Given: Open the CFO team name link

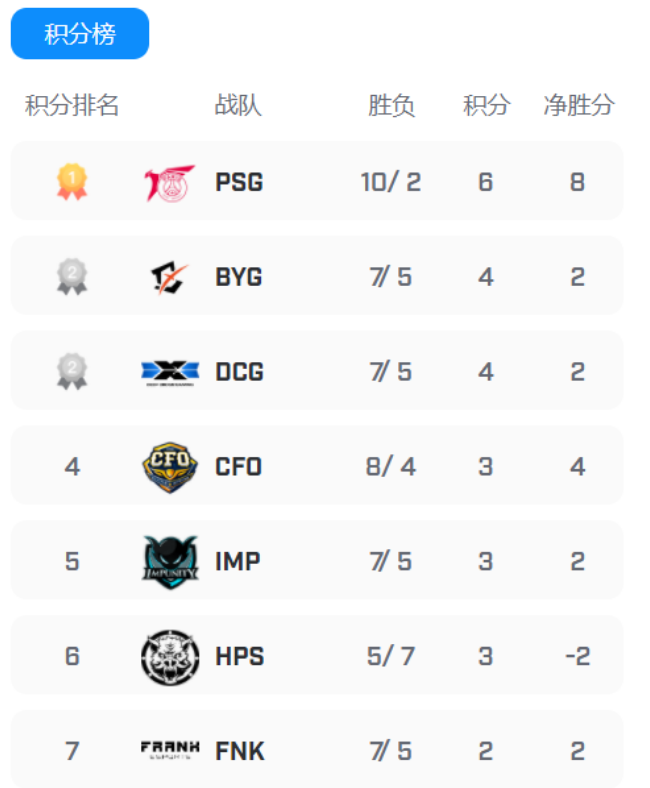Looking at the screenshot, I should point(239,467).
